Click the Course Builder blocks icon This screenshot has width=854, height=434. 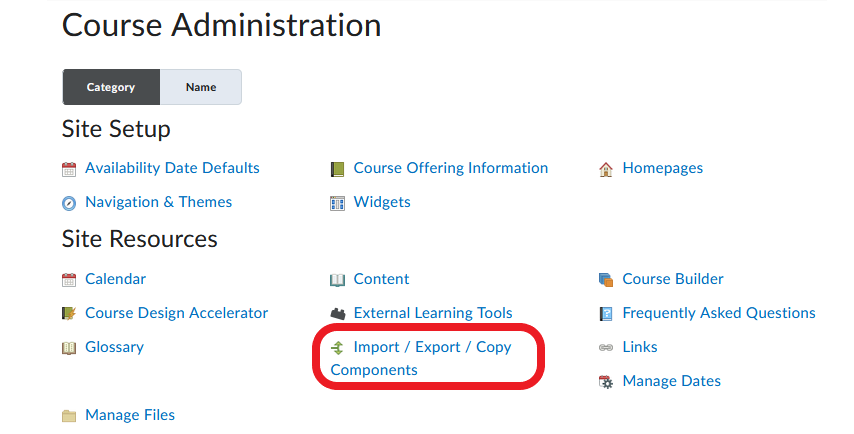click(605, 280)
